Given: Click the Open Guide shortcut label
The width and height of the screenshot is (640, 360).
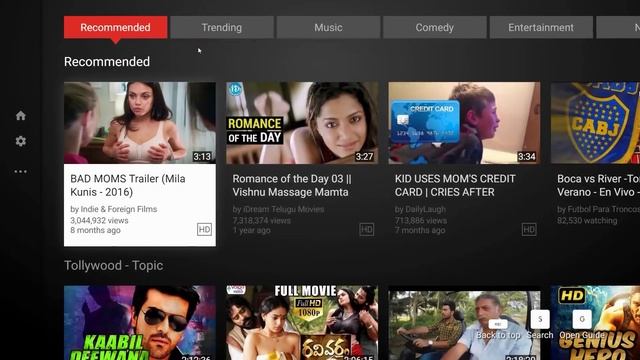Looking at the screenshot, I should [582, 335].
